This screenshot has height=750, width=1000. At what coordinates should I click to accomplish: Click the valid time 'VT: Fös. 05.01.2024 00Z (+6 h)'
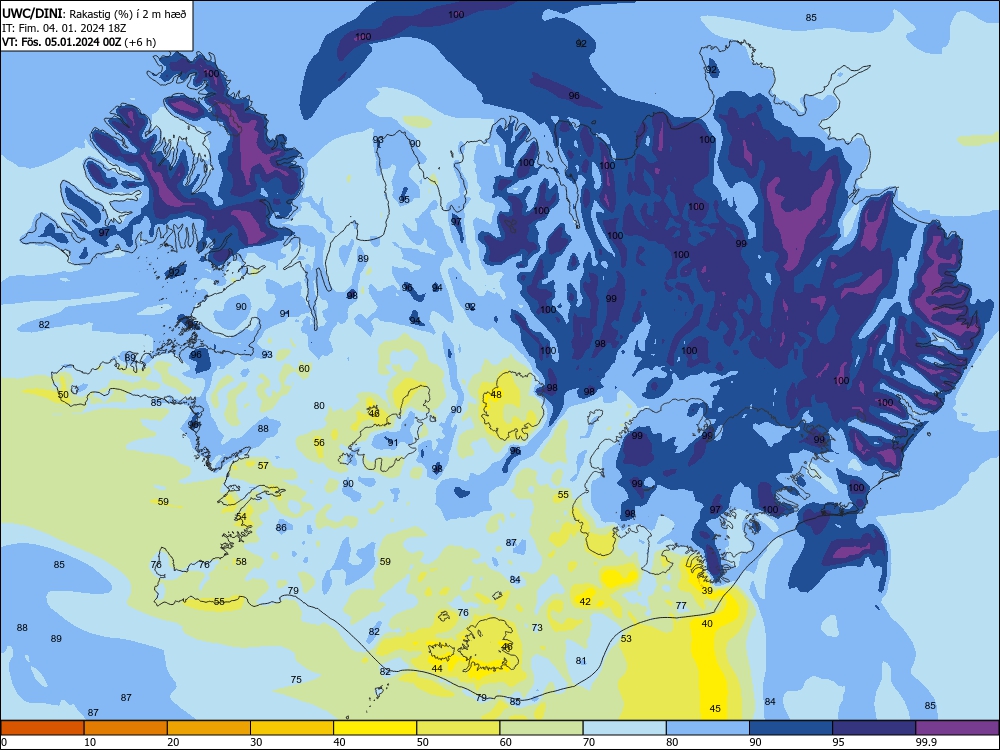pos(79,42)
